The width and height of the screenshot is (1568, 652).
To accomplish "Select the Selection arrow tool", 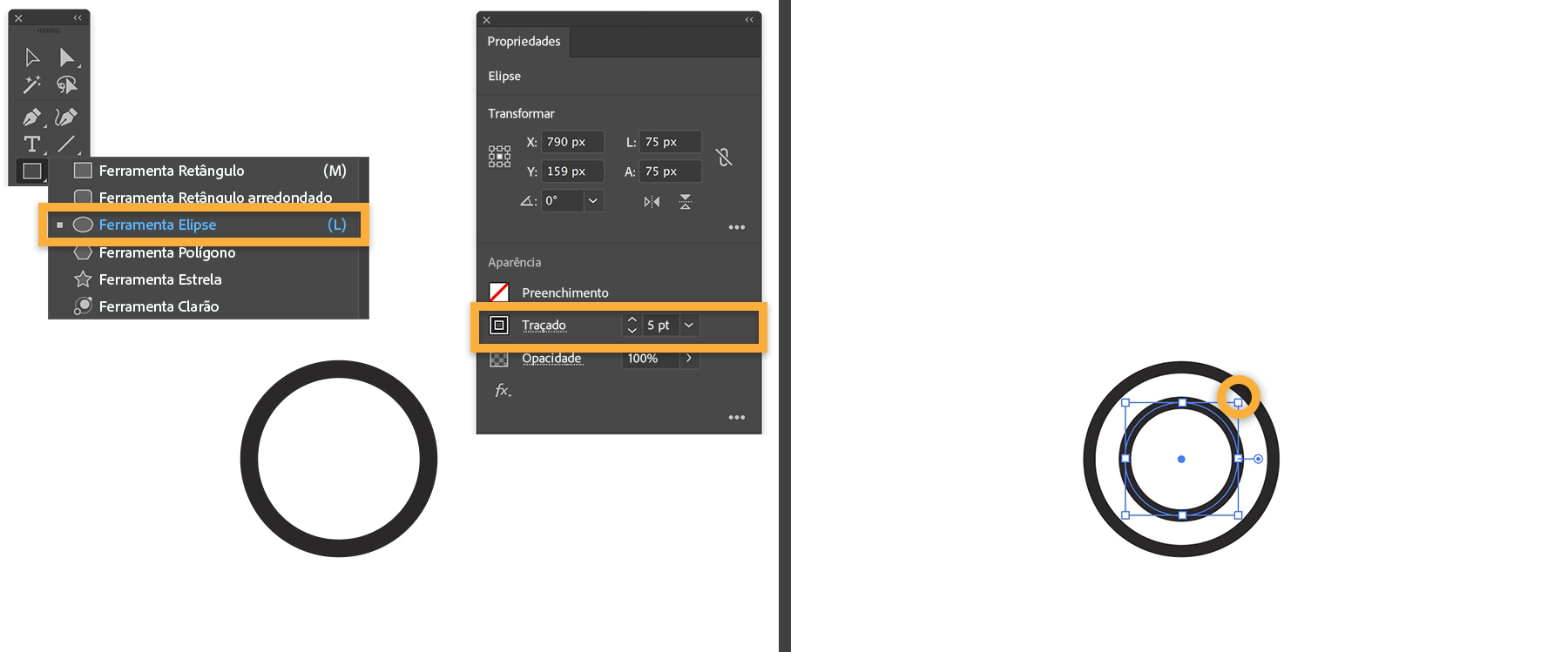I will tap(32, 57).
